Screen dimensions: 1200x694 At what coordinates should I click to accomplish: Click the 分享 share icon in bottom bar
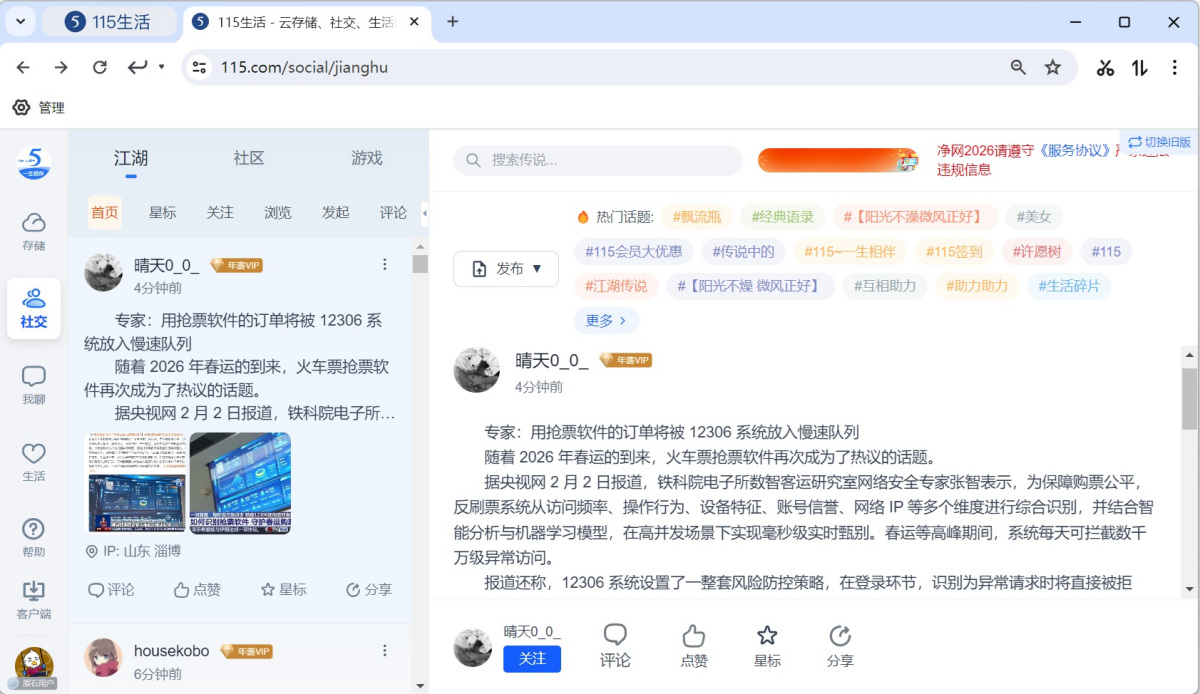tap(840, 646)
